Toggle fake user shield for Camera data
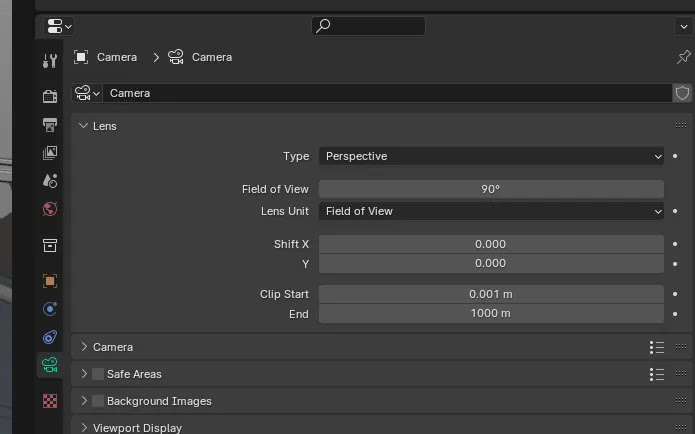Image resolution: width=695 pixels, height=434 pixels. pos(683,93)
